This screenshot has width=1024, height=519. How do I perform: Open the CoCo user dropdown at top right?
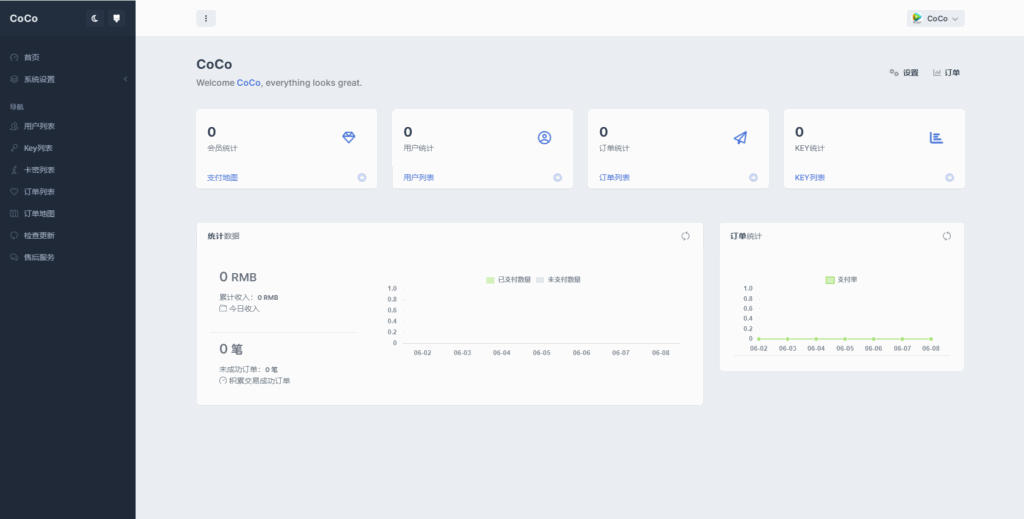(935, 18)
